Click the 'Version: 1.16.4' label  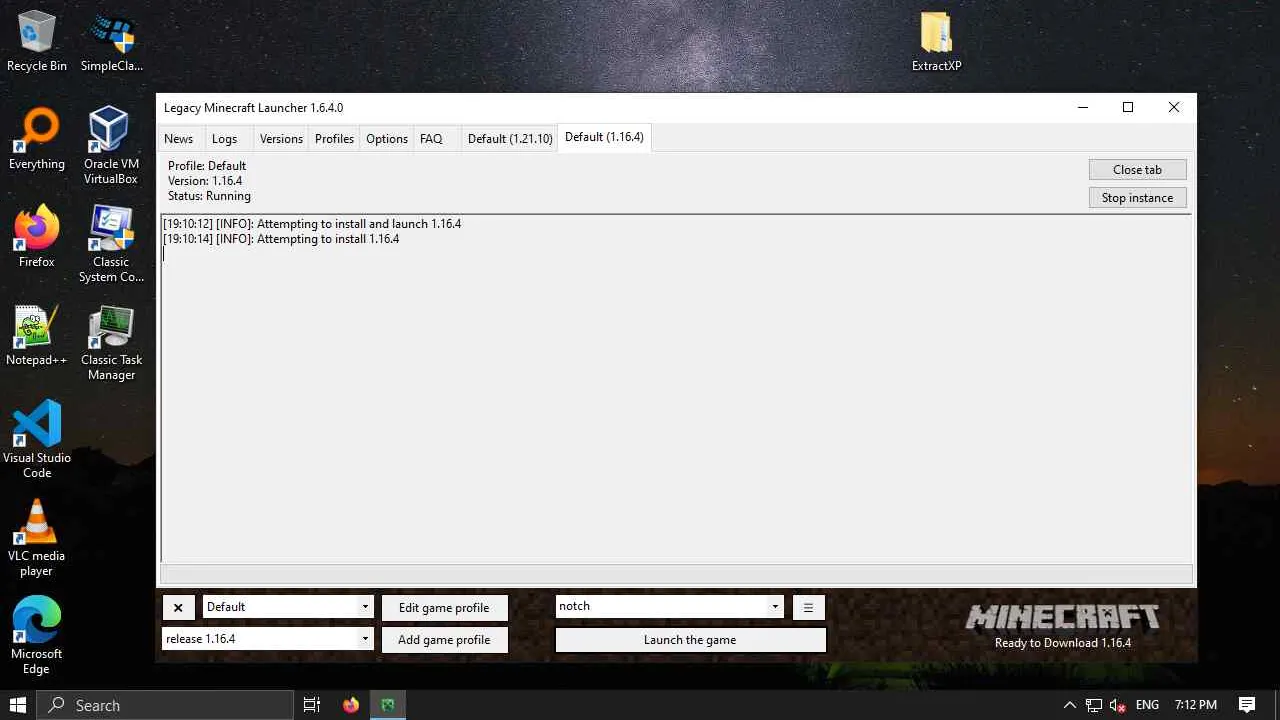205,181
